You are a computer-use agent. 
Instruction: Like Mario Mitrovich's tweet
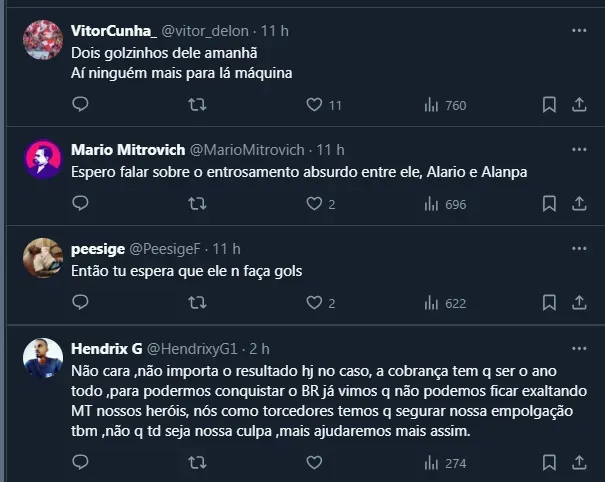pos(314,204)
